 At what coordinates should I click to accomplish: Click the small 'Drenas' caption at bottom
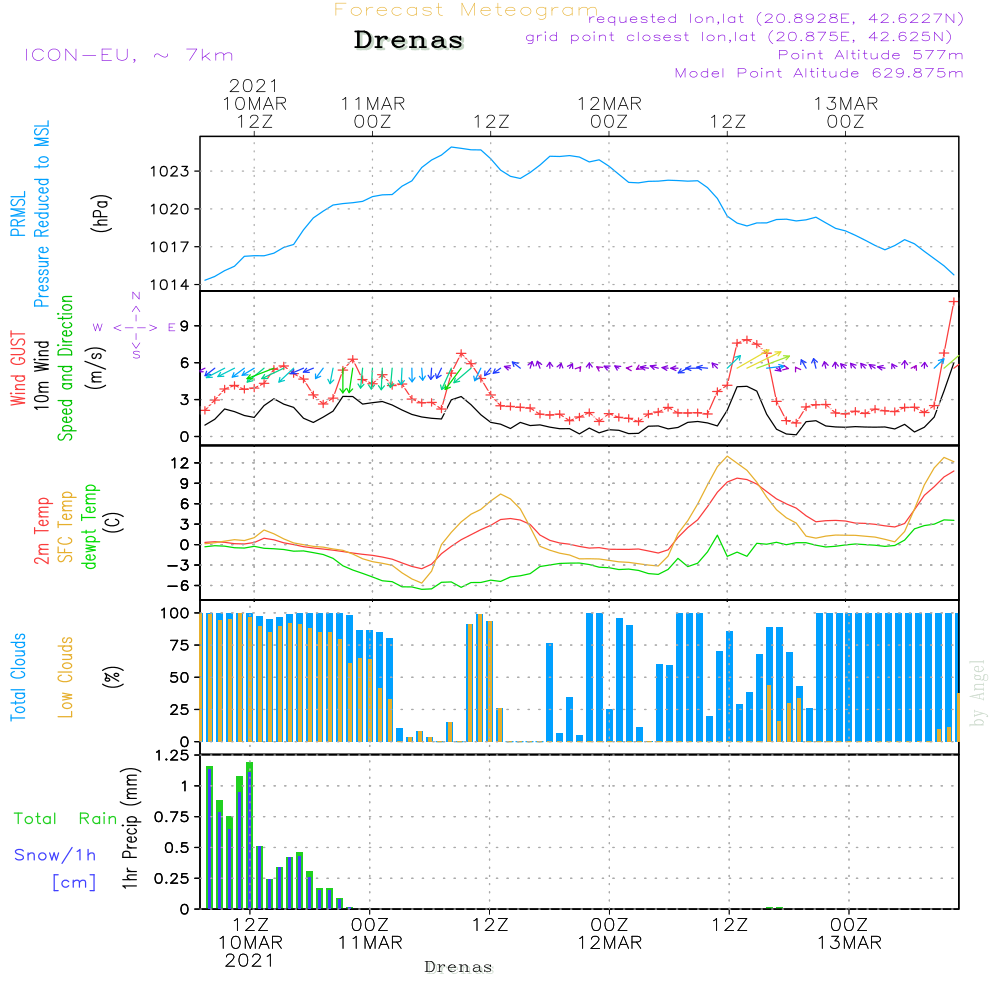[459, 967]
